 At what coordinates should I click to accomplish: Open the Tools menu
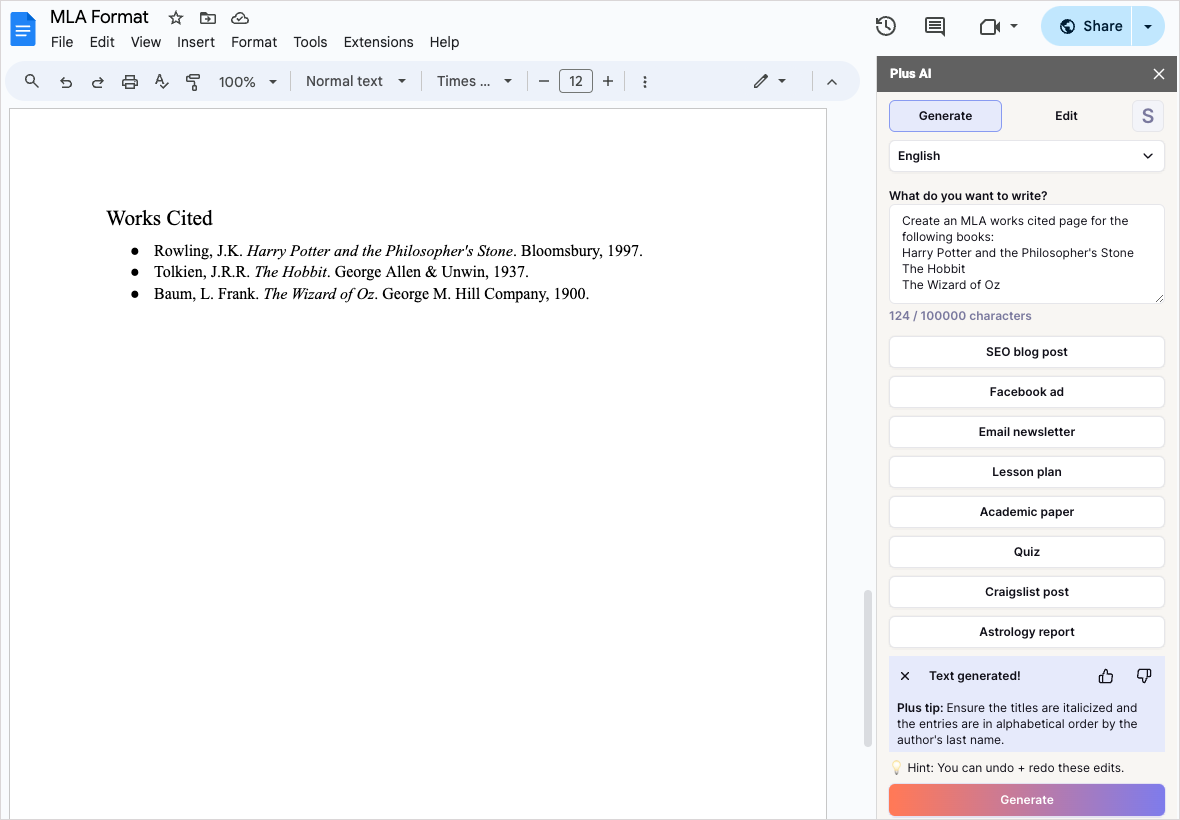coord(310,42)
